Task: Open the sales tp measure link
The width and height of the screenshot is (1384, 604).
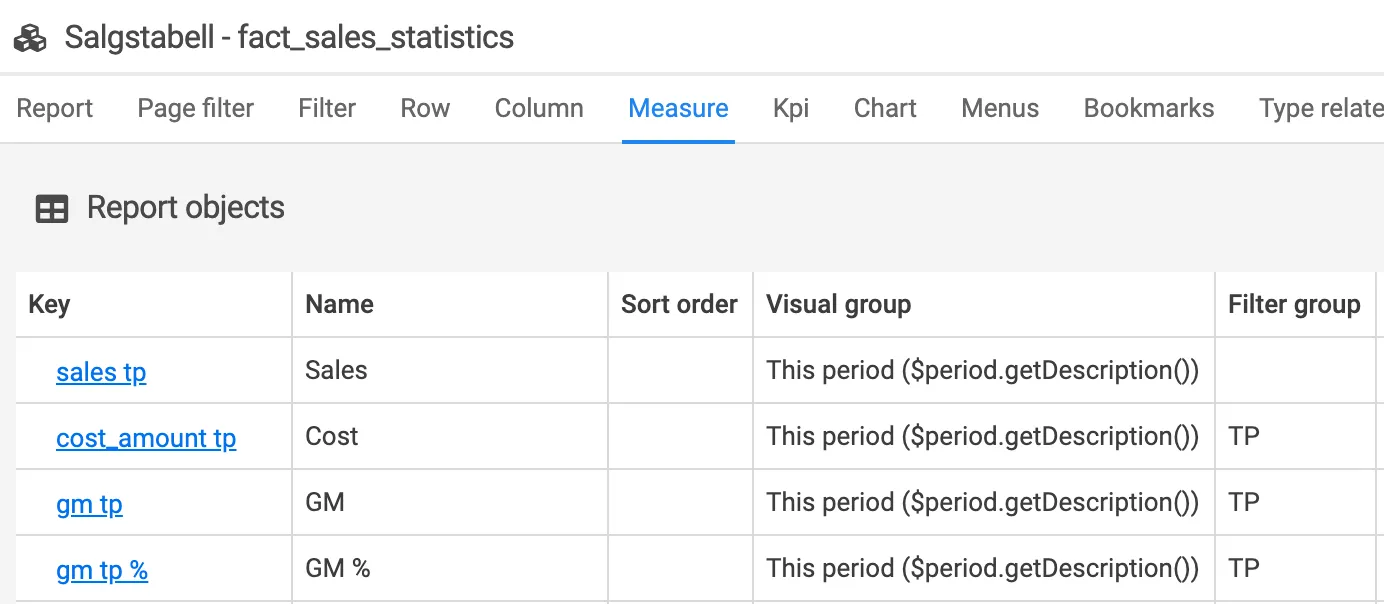Action: [x=101, y=372]
